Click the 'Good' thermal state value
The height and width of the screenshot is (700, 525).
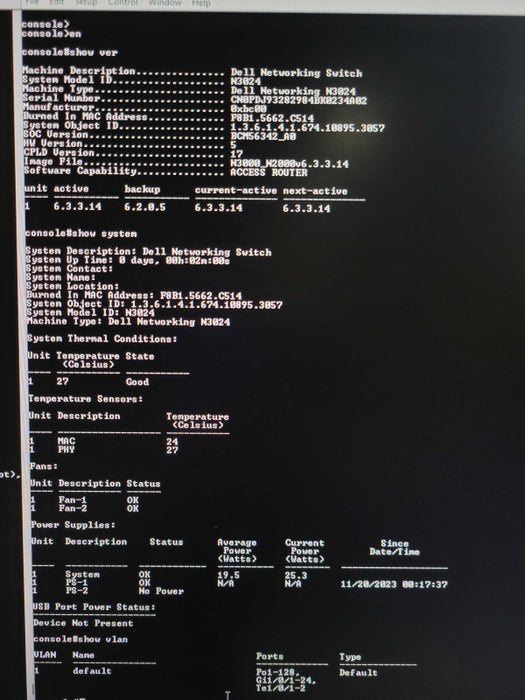click(137, 382)
